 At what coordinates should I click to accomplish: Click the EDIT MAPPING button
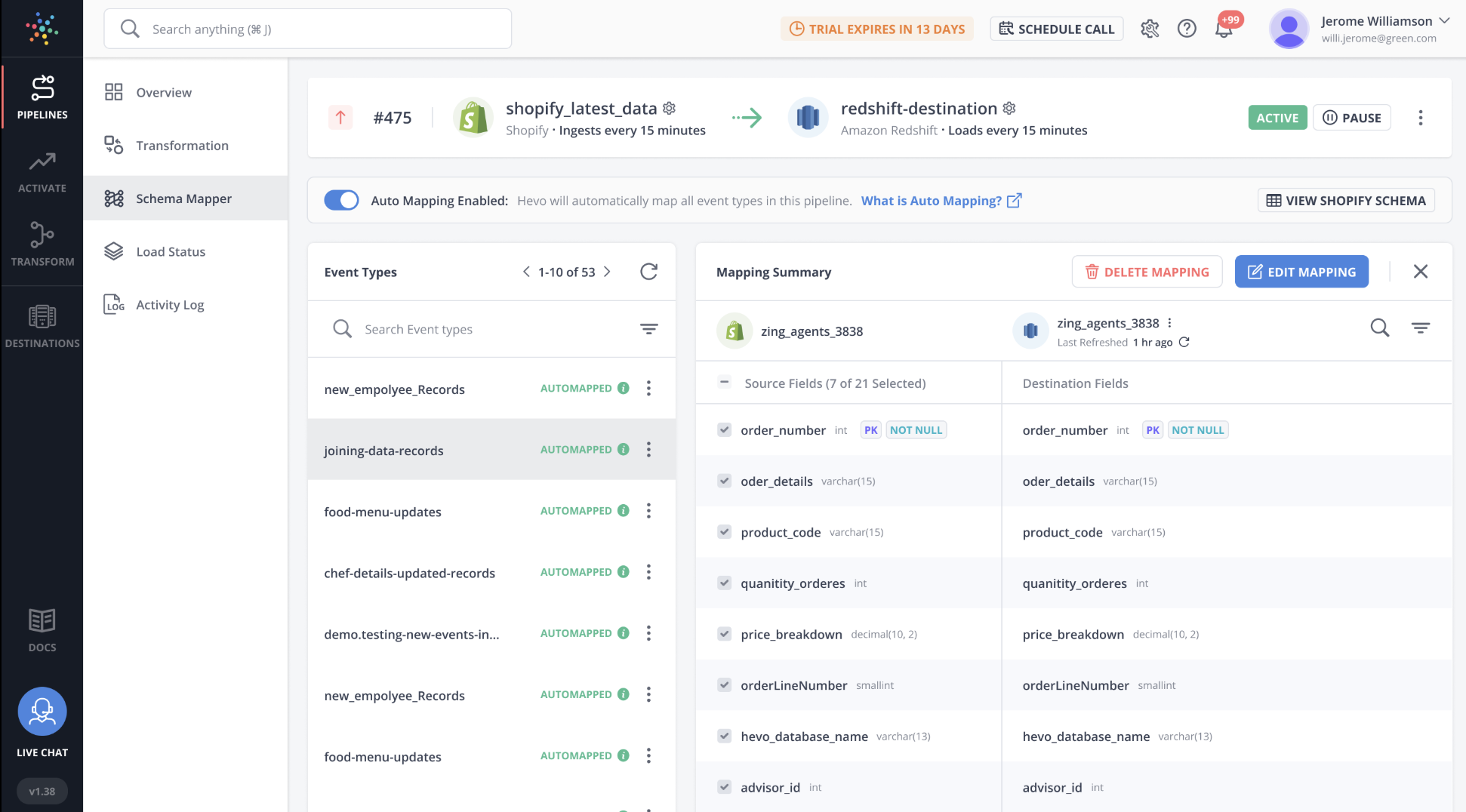[x=1301, y=271]
